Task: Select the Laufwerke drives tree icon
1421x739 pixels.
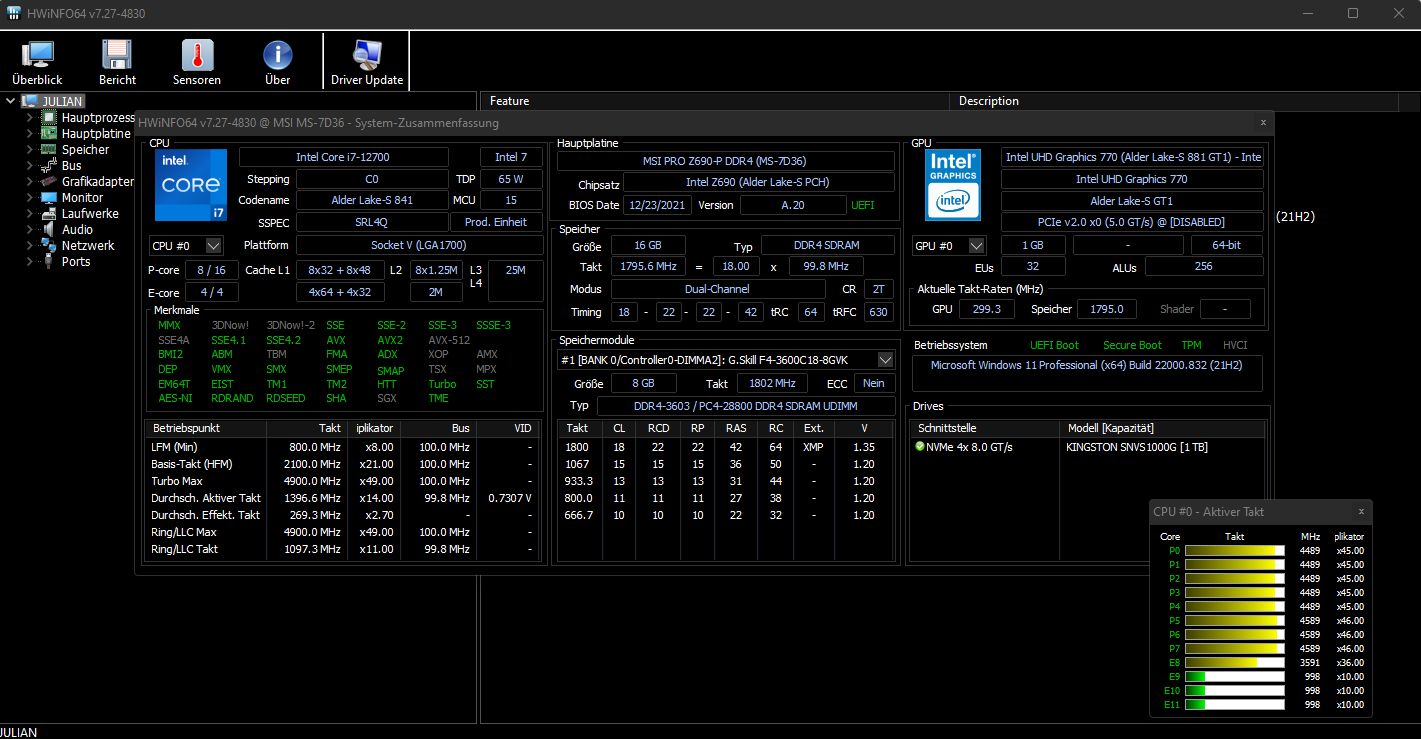Action: pos(48,213)
